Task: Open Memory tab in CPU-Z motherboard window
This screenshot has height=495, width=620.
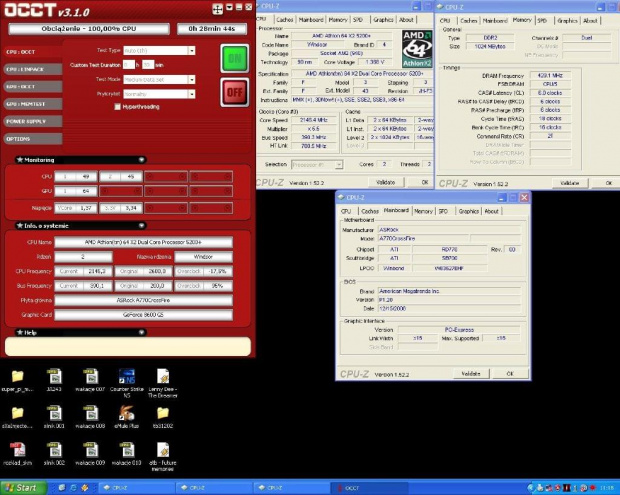Action: pos(423,211)
